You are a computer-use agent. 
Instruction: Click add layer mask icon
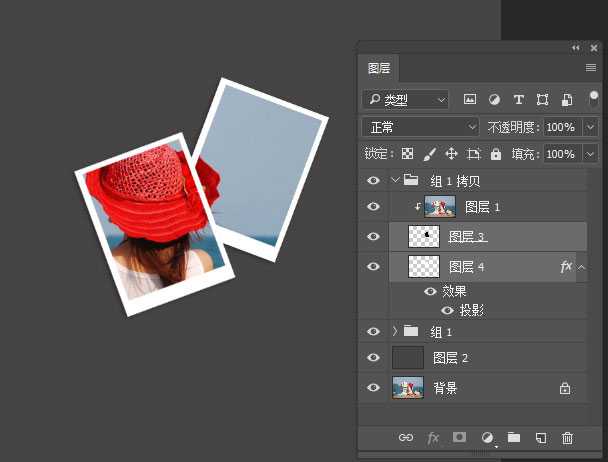(x=460, y=437)
